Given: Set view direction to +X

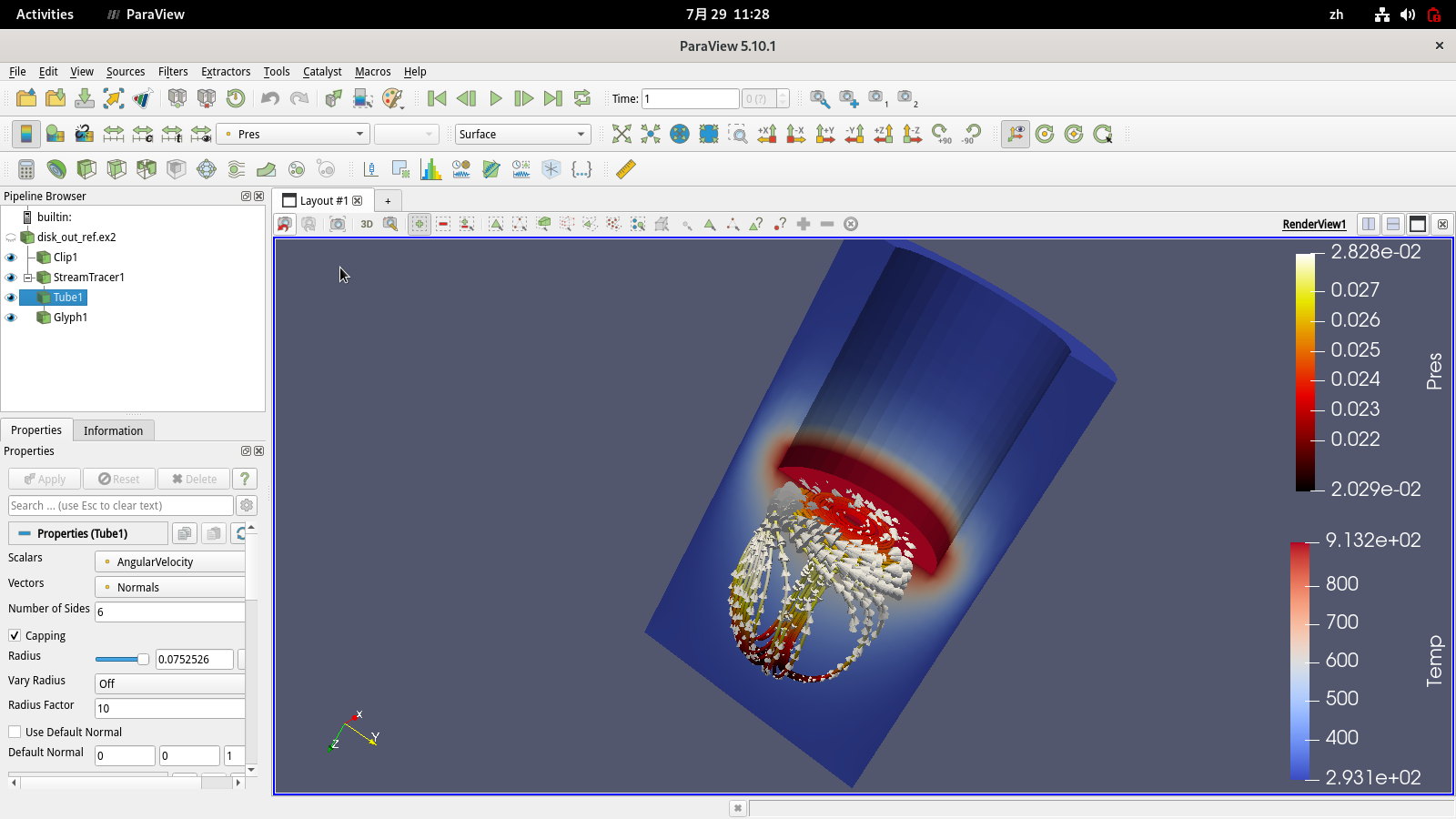Looking at the screenshot, I should 767,135.
